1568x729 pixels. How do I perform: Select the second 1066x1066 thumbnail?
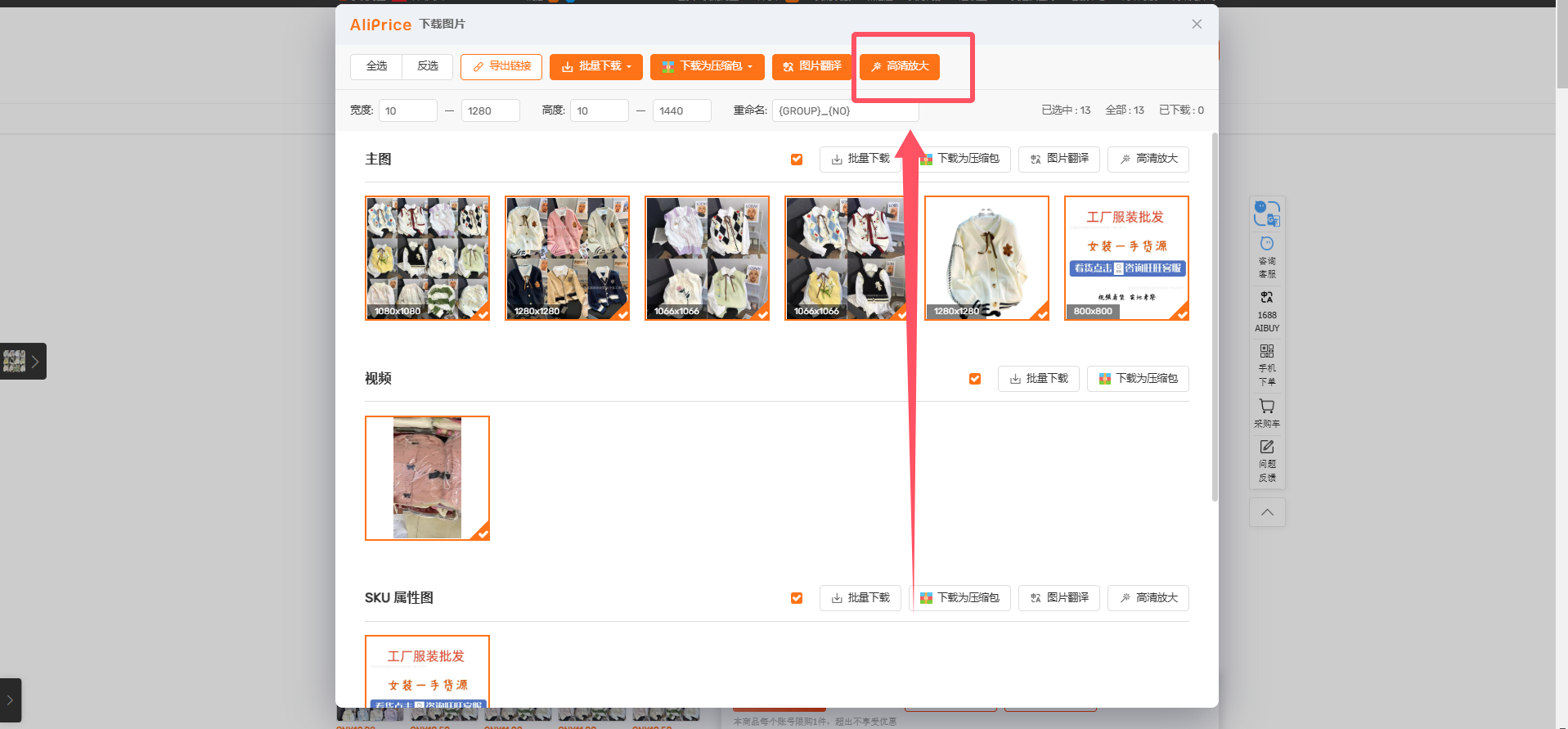[x=847, y=258]
